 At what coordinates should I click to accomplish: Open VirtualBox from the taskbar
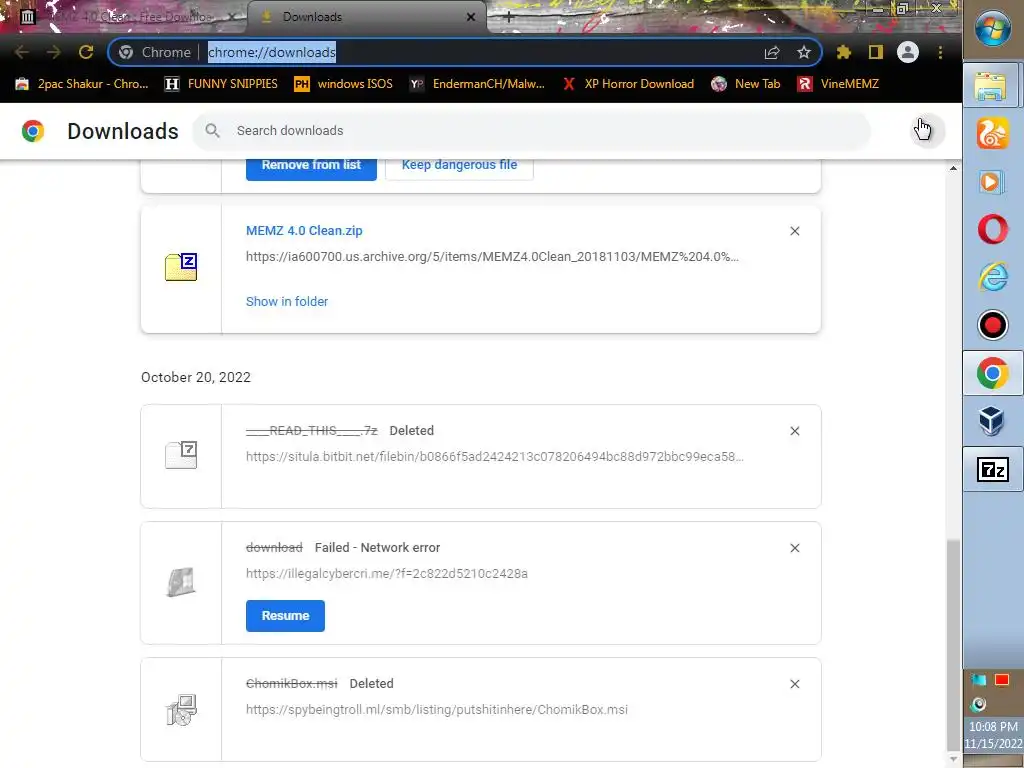[992, 421]
